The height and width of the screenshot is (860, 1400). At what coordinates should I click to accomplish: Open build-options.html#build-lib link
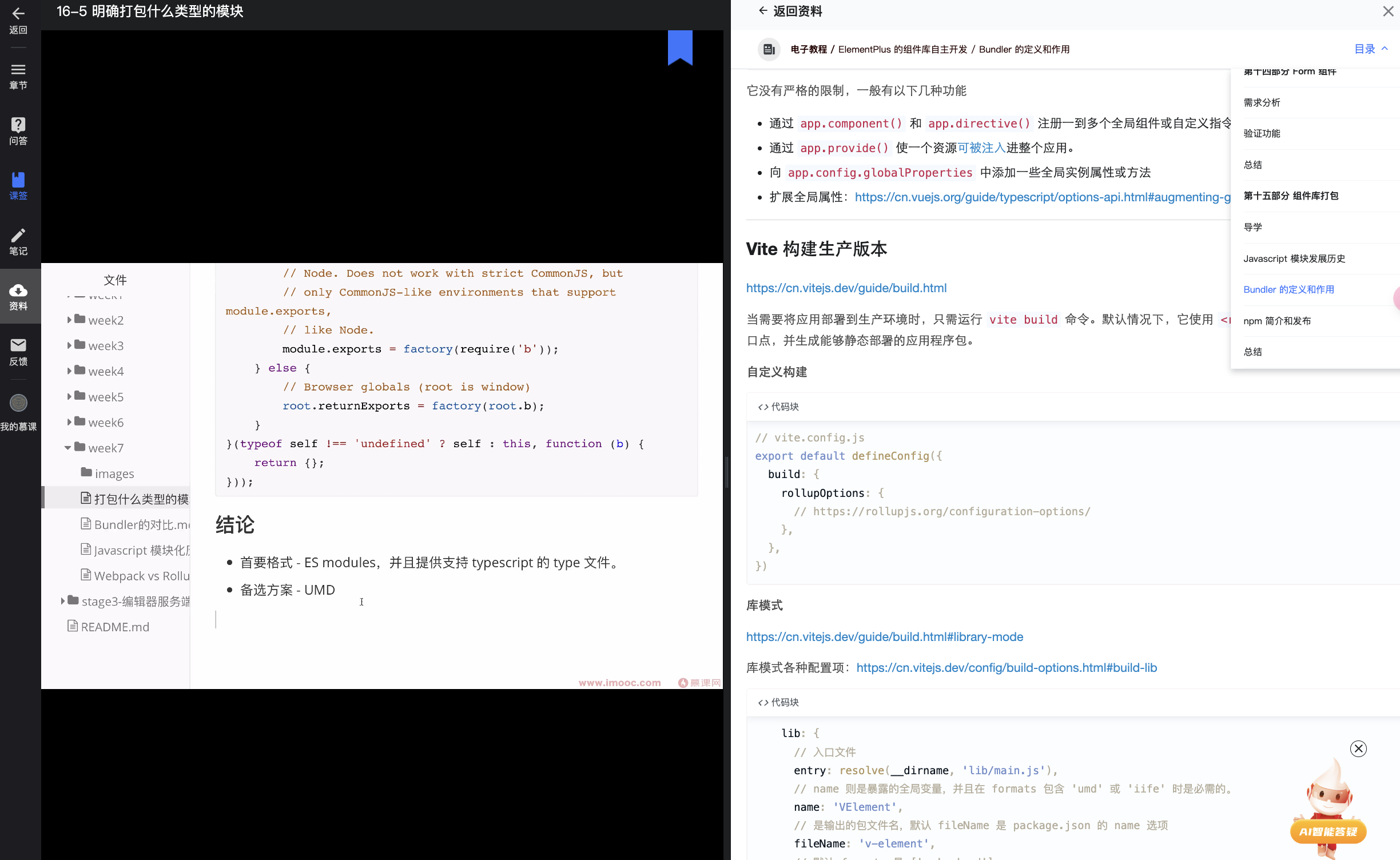pos(1007,667)
